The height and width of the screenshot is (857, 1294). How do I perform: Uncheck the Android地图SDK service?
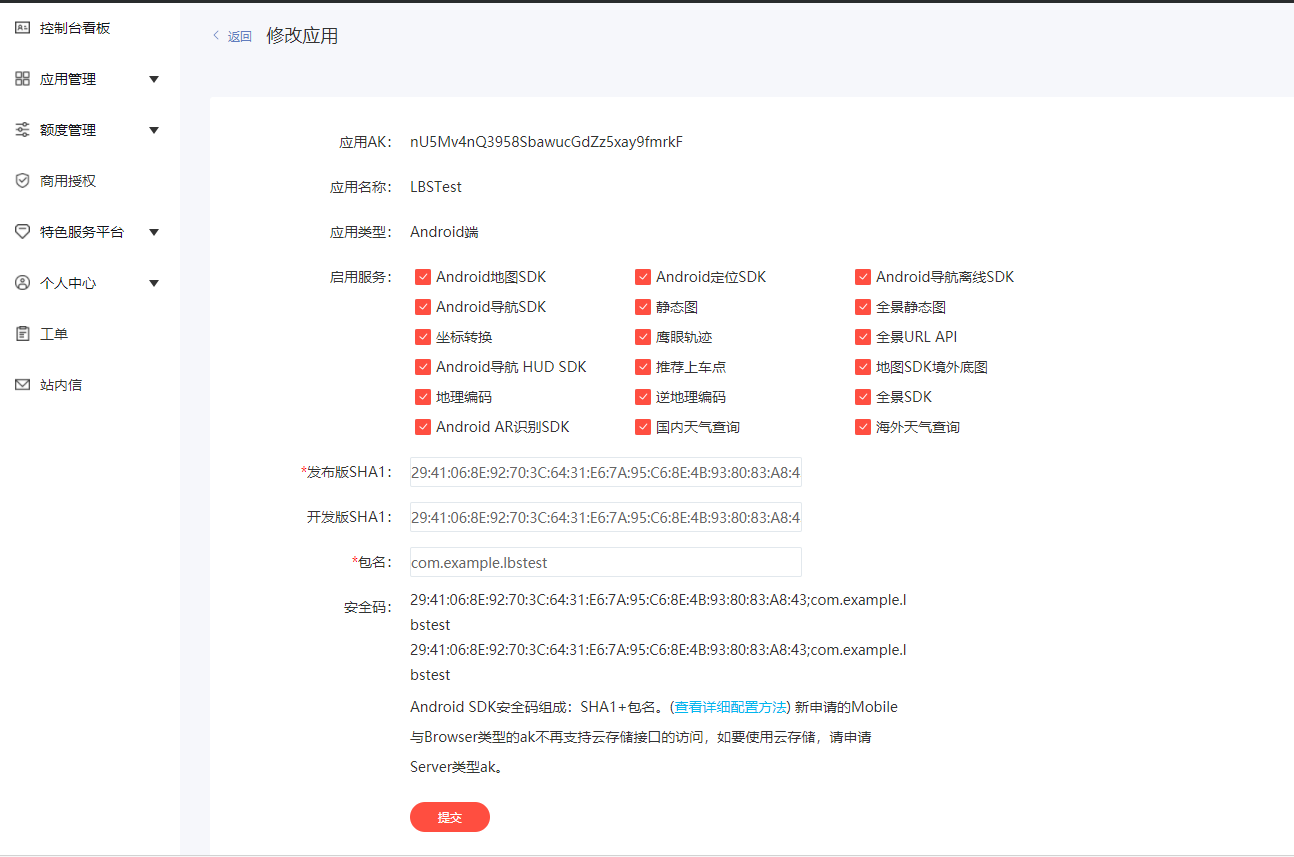[x=423, y=276]
